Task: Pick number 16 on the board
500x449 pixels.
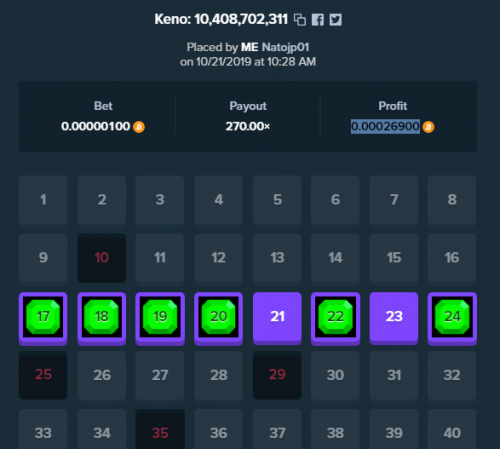Action: 452,258
